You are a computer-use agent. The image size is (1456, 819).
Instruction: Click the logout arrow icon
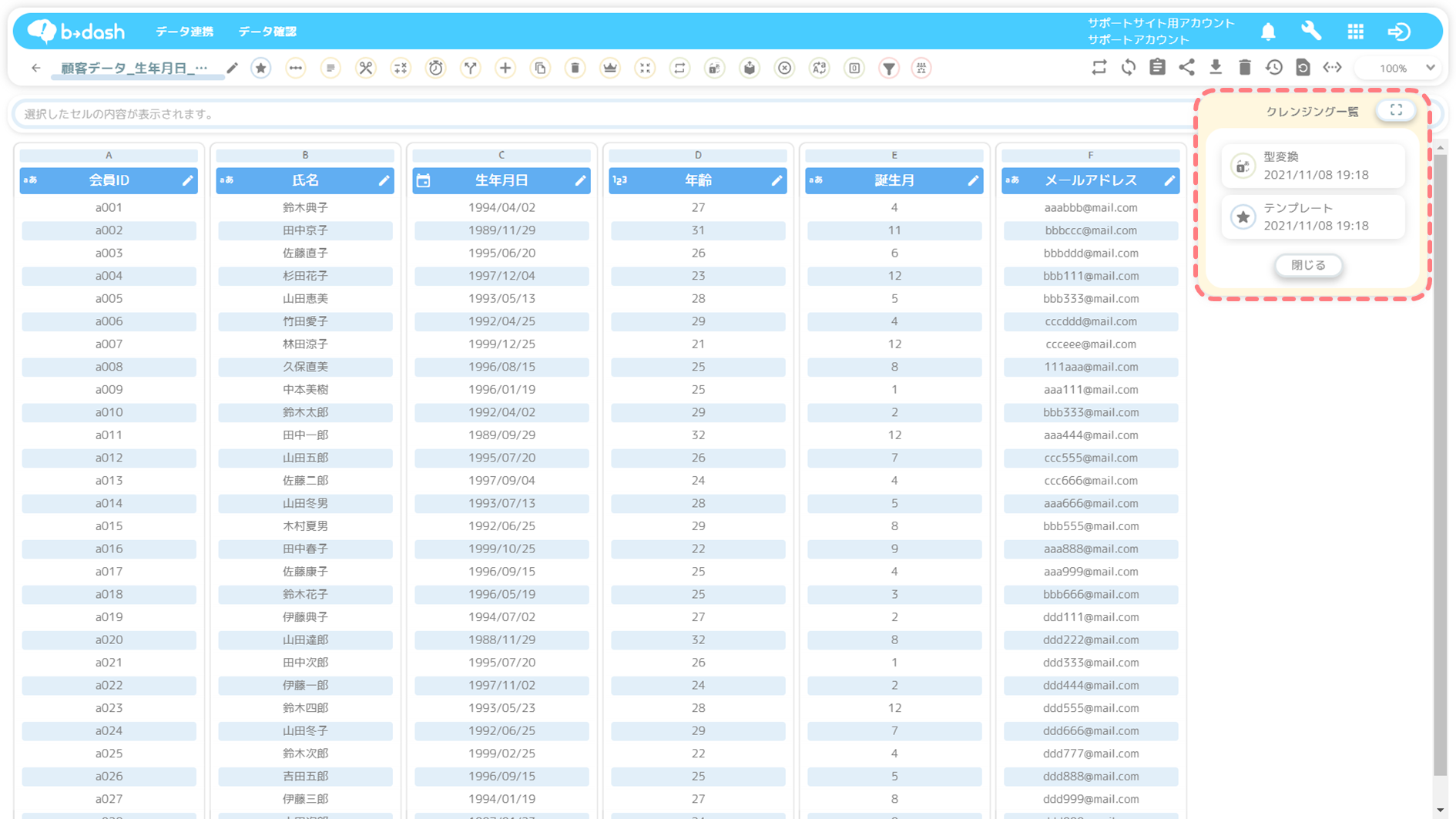1399,32
